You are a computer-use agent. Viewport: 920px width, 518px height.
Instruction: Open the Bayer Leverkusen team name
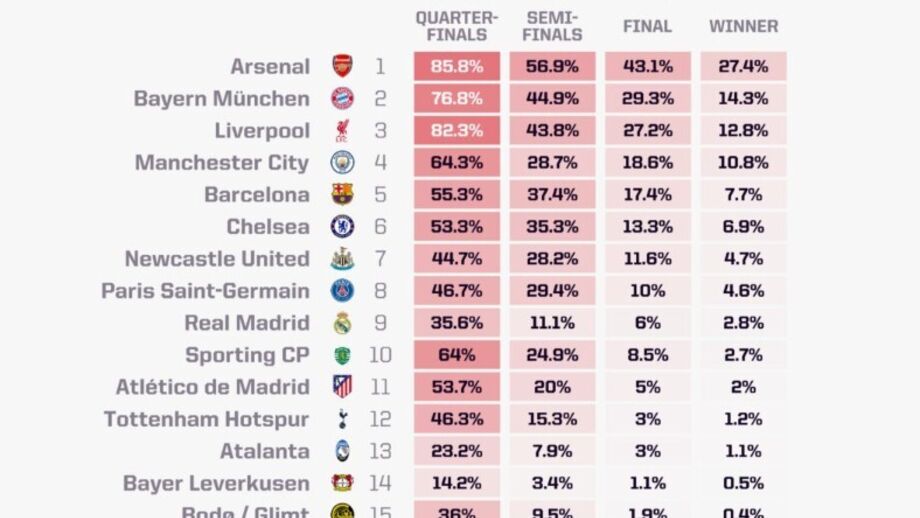pyautogui.click(x=216, y=483)
